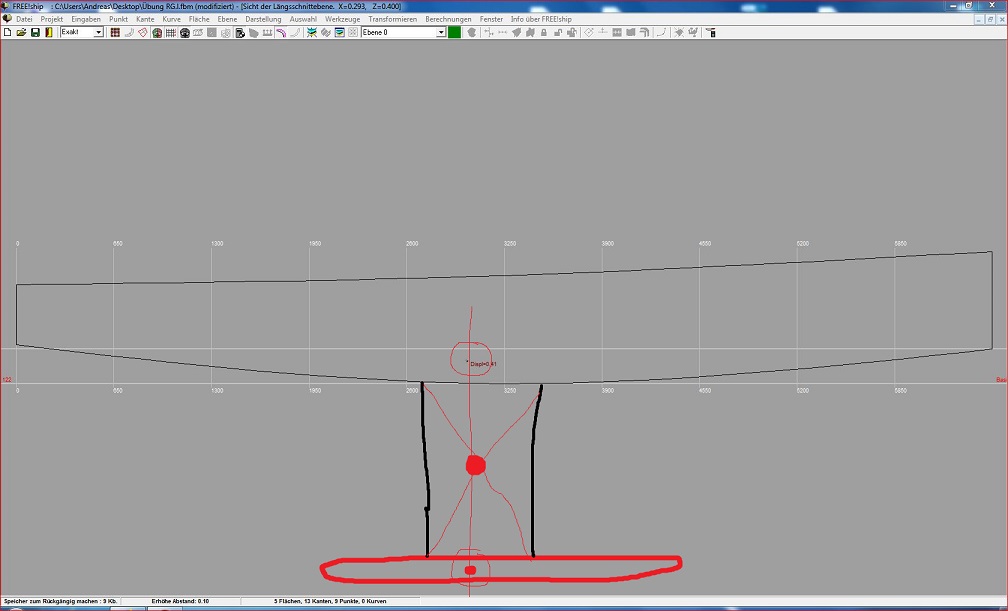Viewport: 1008px width, 611px height.
Task: Open the Berechnungen menu
Action: (448, 19)
